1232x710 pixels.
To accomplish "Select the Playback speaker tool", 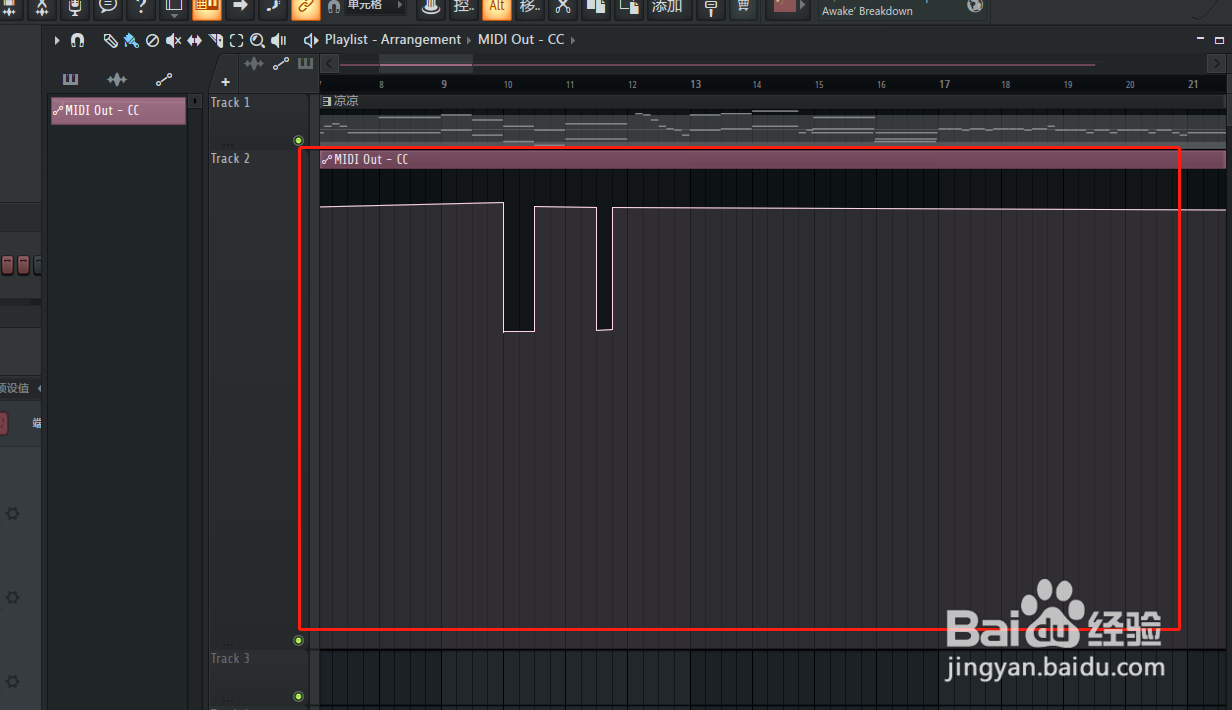I will point(279,40).
